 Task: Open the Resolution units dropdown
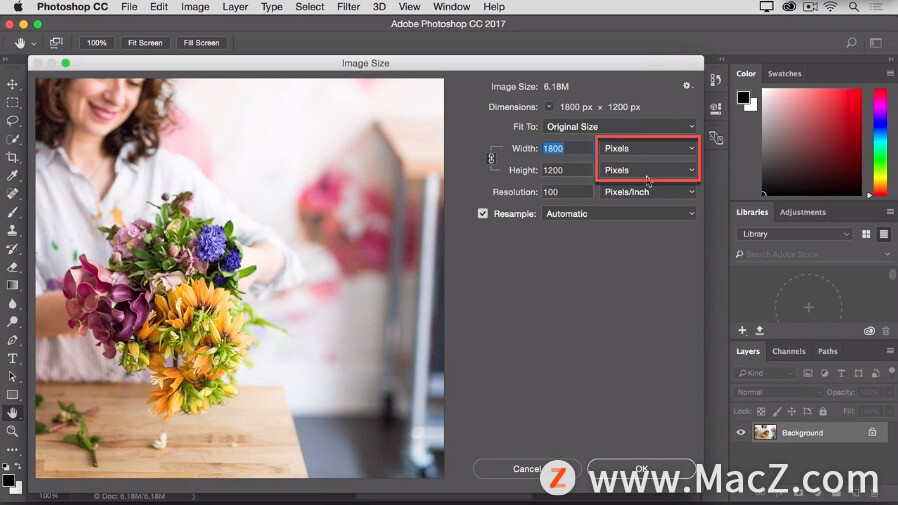(648, 192)
